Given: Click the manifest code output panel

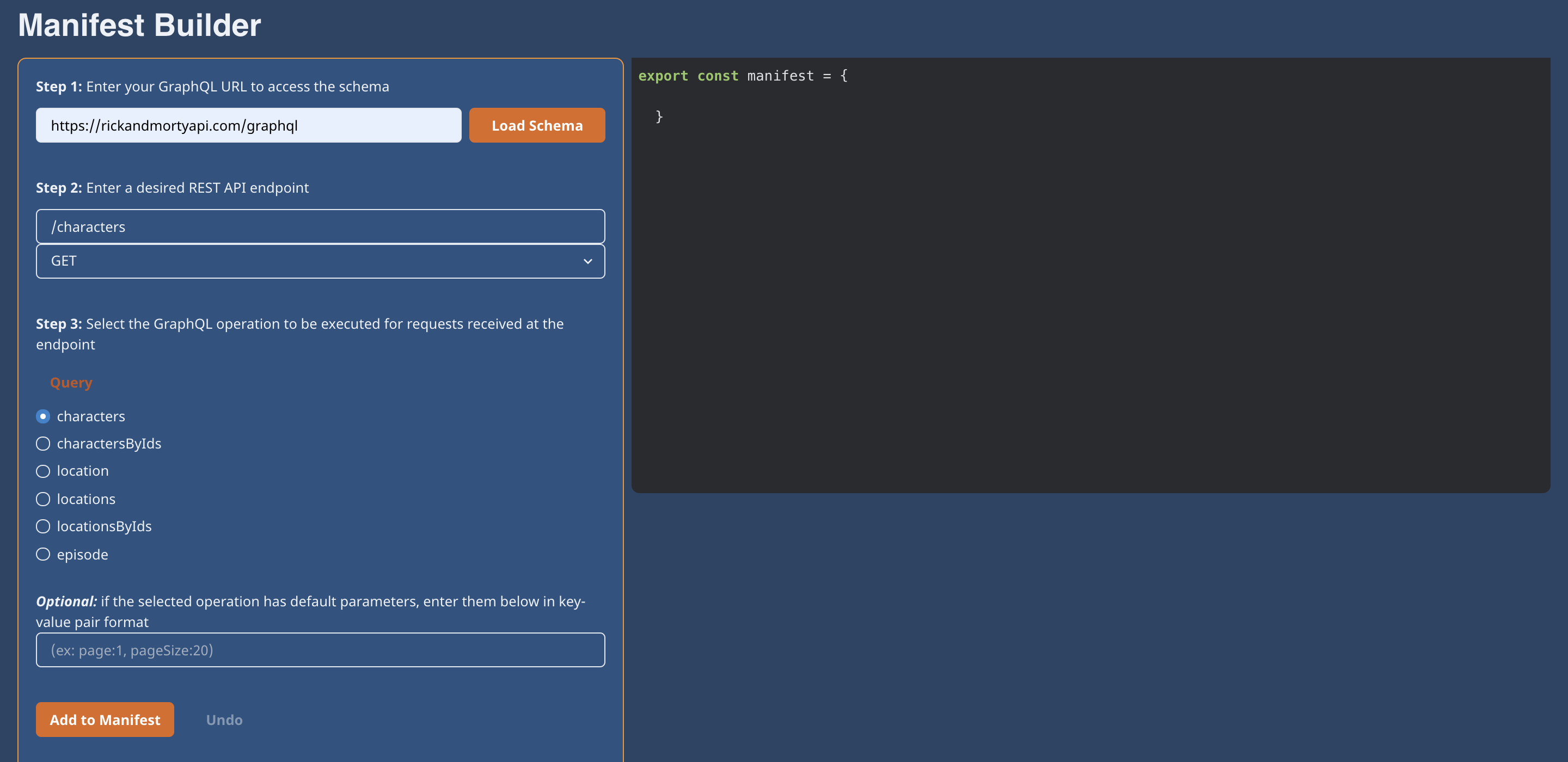Looking at the screenshot, I should tap(1089, 304).
